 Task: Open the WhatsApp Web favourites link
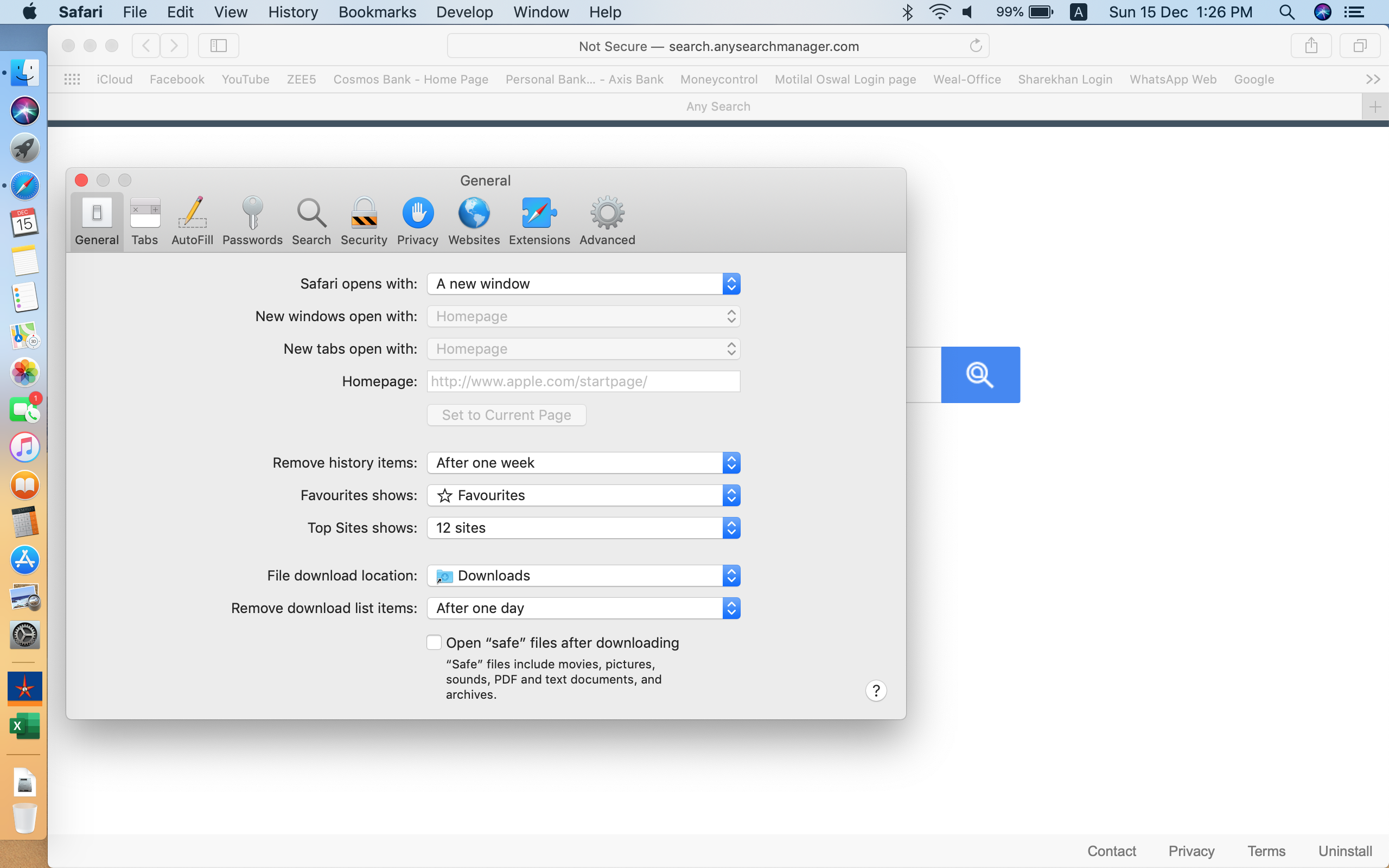click(x=1173, y=79)
